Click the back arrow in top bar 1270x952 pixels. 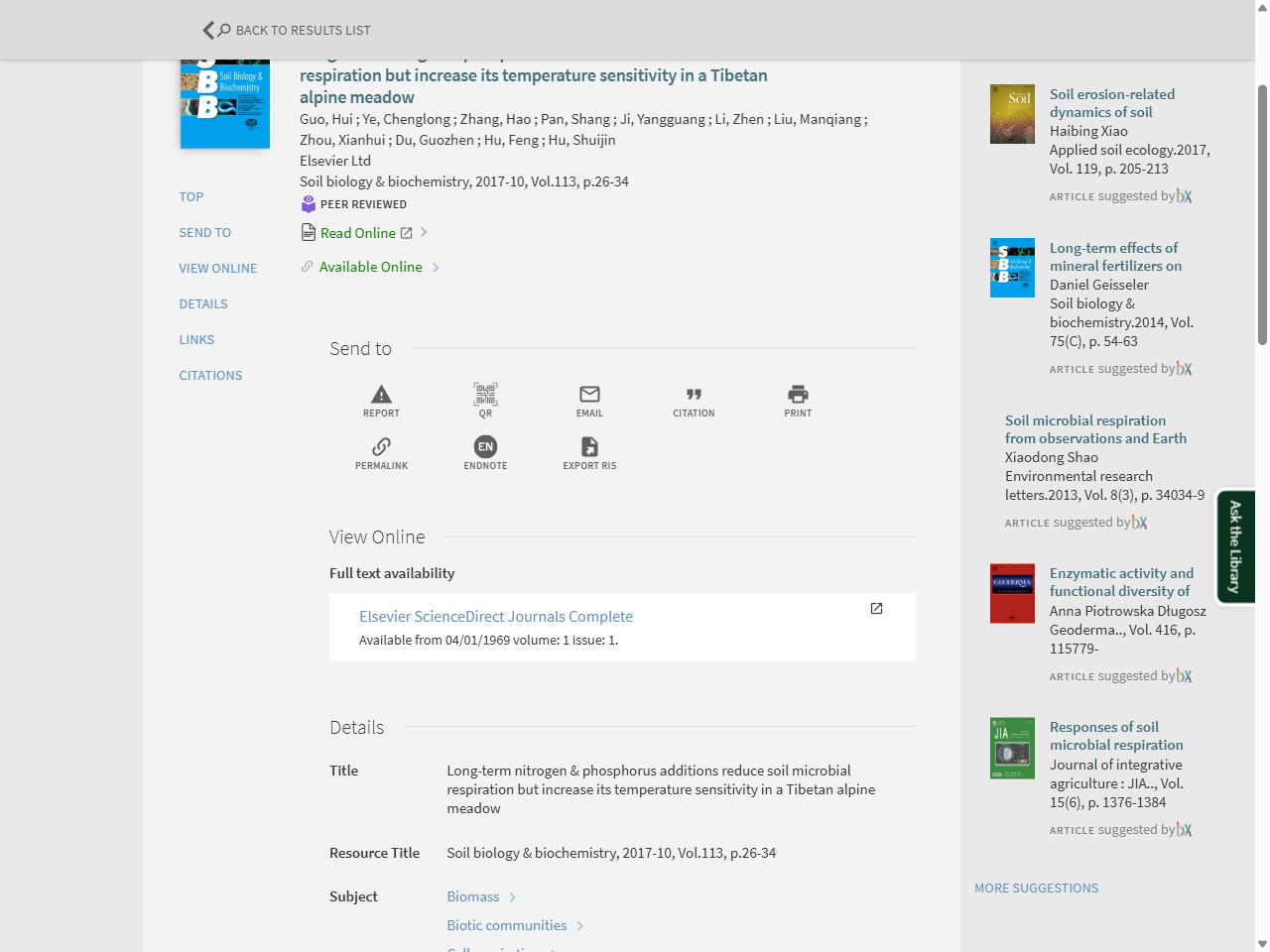(207, 30)
